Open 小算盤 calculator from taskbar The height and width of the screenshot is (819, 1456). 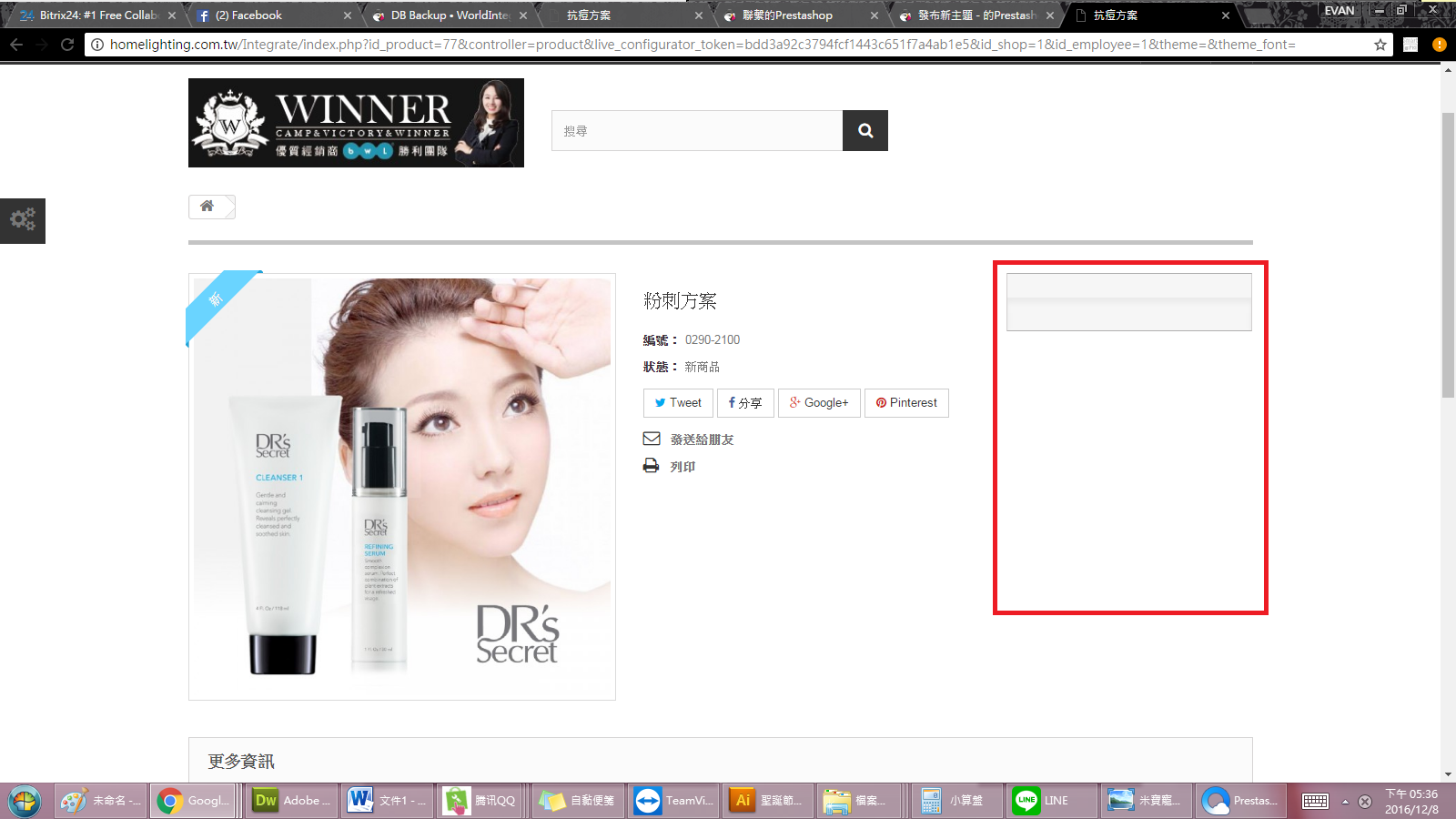click(957, 801)
